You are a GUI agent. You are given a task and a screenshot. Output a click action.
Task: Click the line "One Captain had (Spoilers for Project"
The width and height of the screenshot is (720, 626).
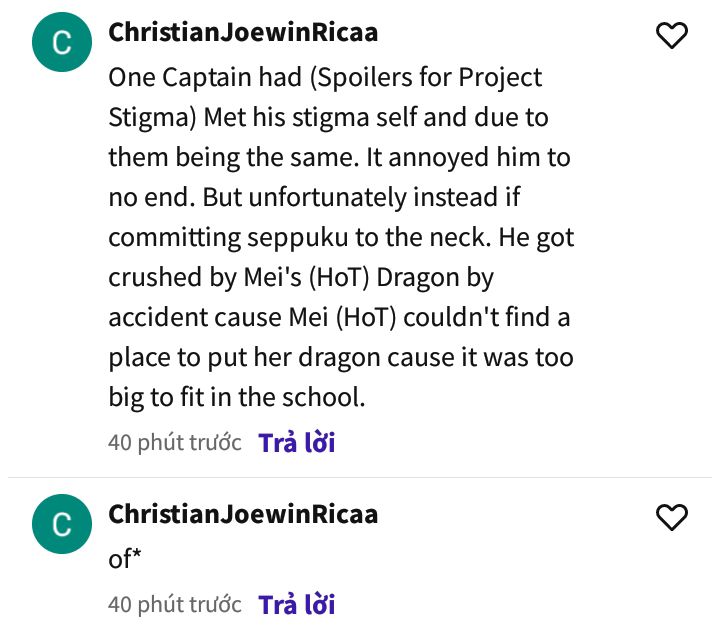tap(325, 77)
